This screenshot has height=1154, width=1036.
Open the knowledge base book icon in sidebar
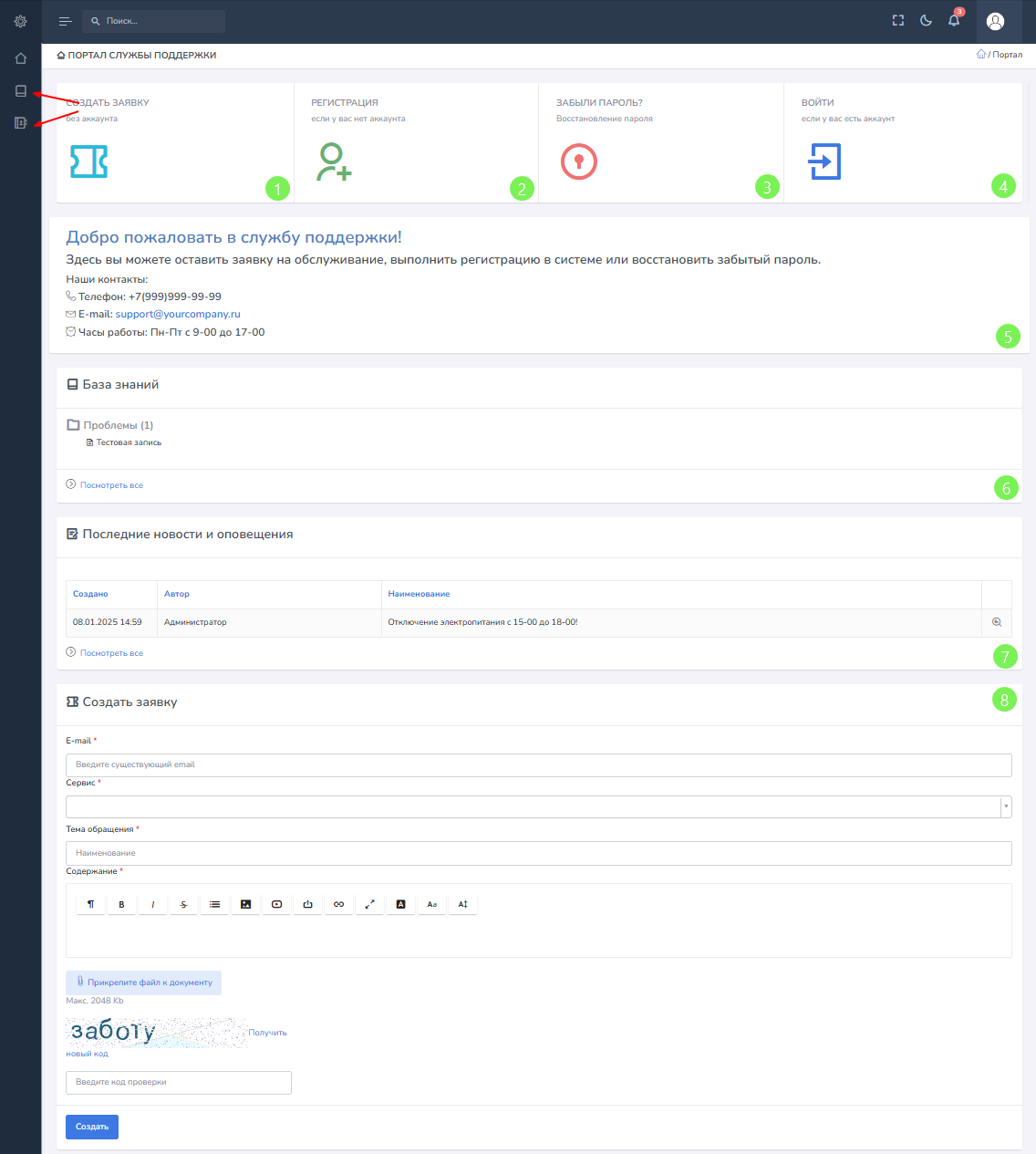click(x=20, y=90)
